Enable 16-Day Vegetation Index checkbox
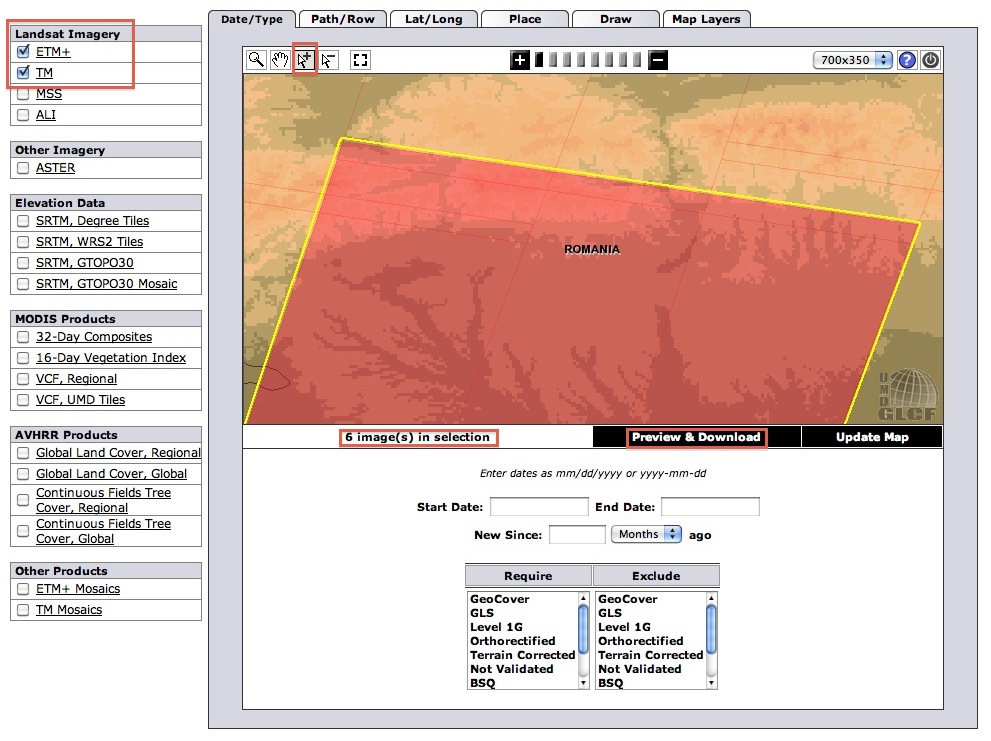 pos(23,358)
